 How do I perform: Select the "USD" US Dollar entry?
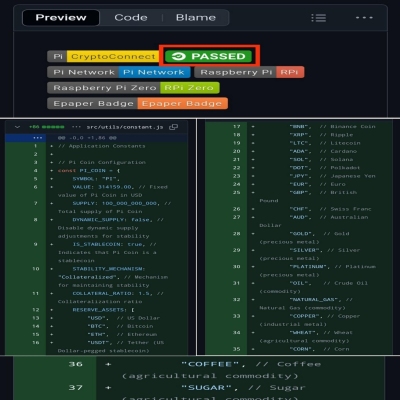click(x=123, y=318)
